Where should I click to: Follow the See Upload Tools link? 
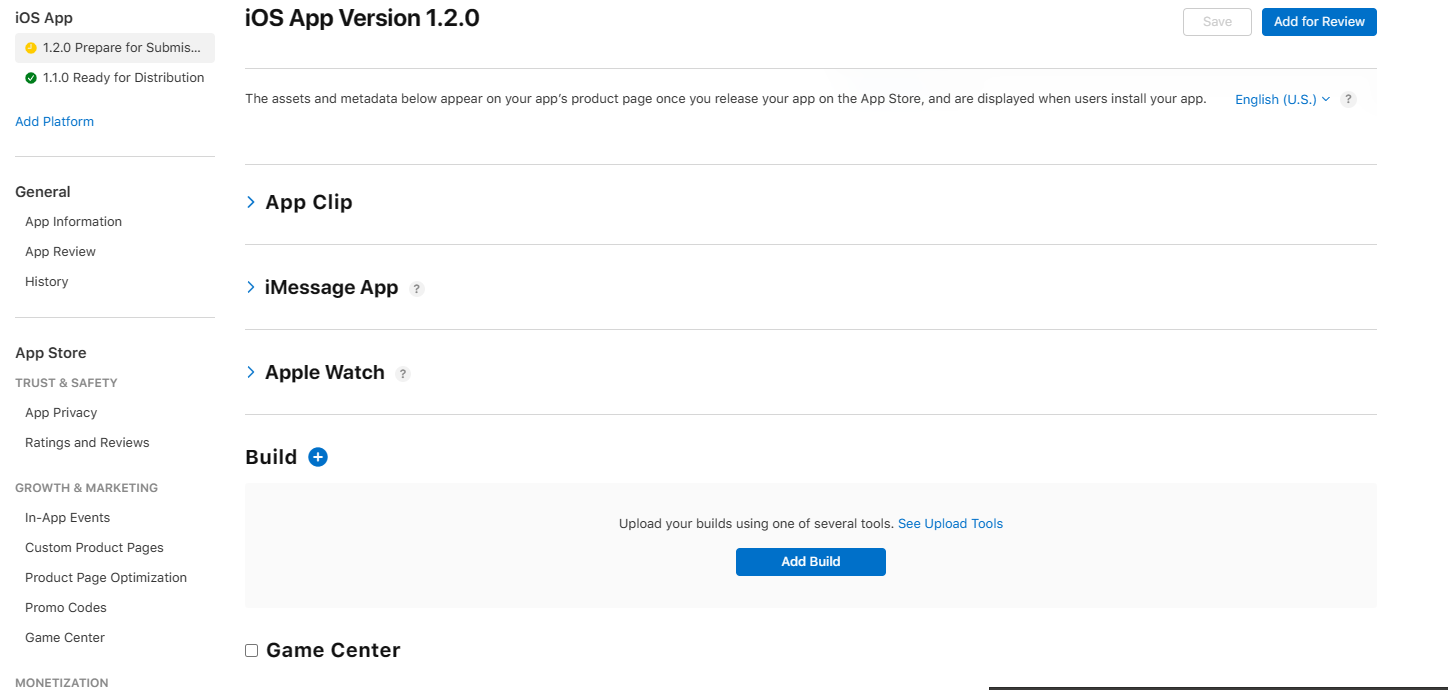click(950, 524)
